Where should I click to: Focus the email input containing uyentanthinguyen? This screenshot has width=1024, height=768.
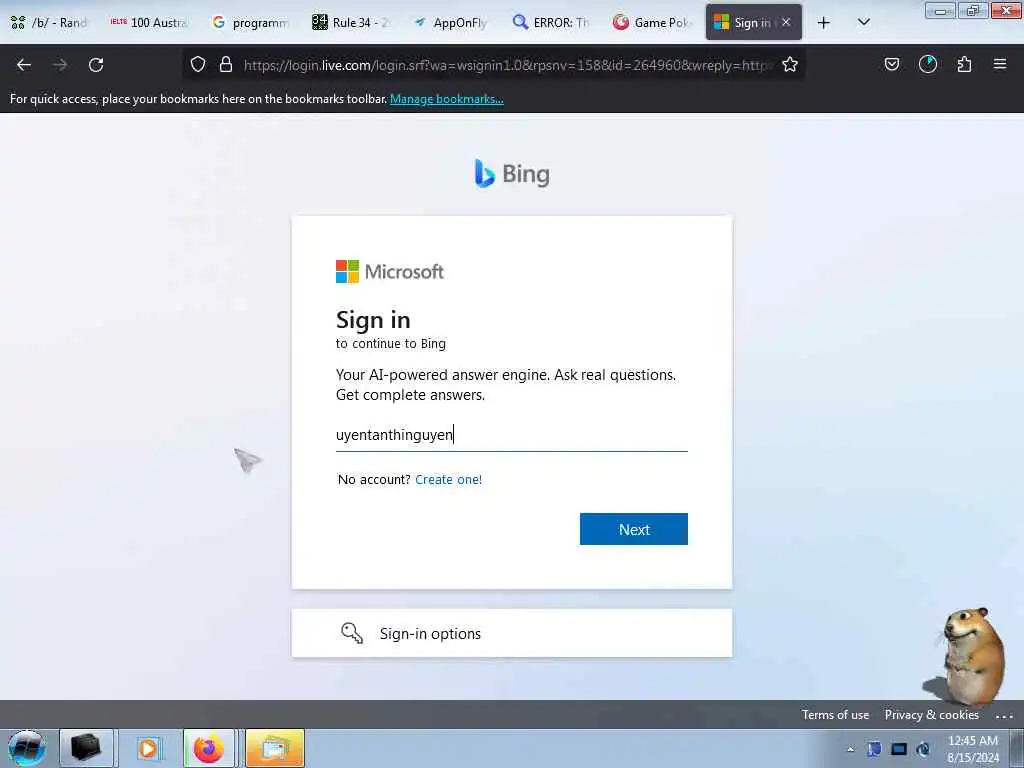[511, 435]
